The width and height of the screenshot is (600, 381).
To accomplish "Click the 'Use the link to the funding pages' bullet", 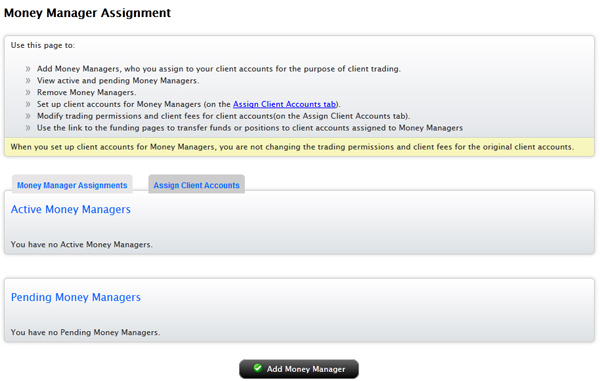I will (249, 128).
